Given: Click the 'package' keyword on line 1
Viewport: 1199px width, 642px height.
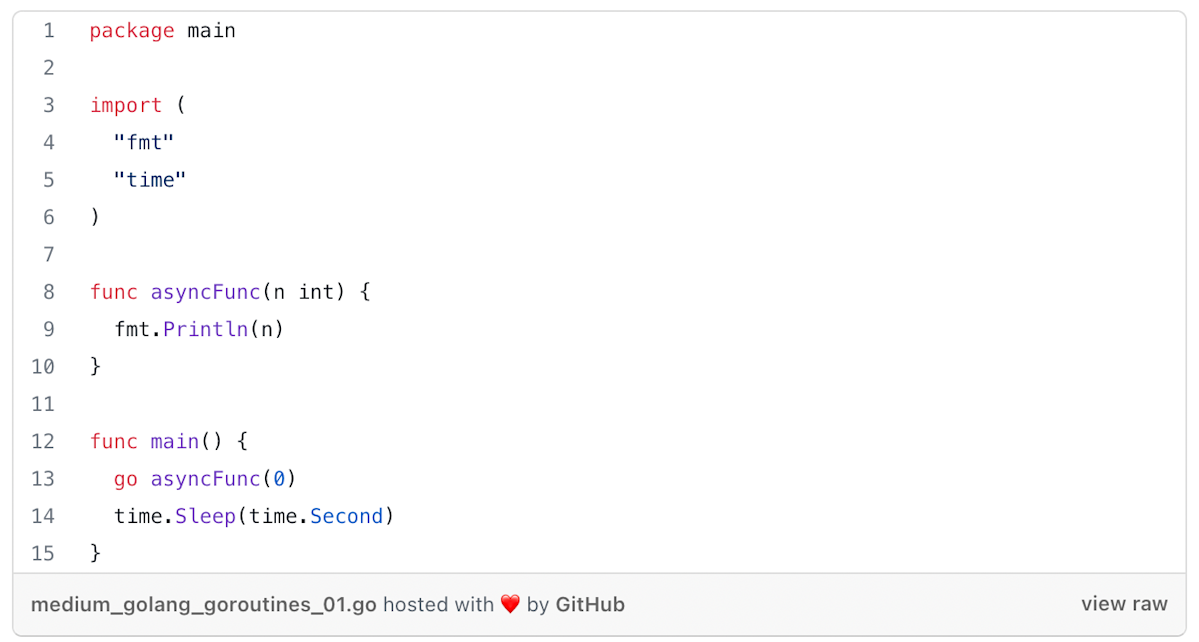Looking at the screenshot, I should coord(132,31).
